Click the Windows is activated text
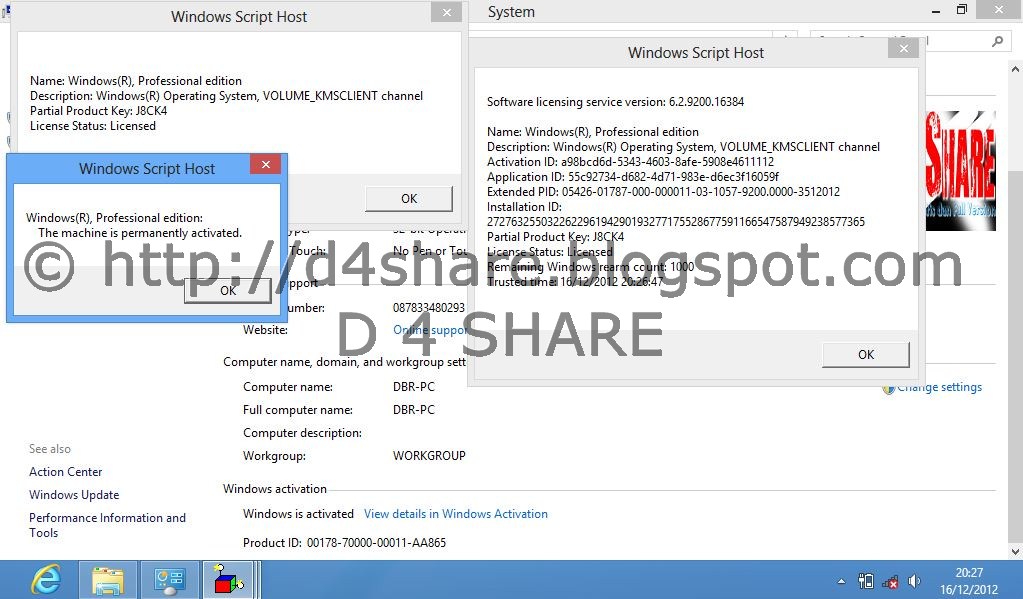 (x=298, y=514)
